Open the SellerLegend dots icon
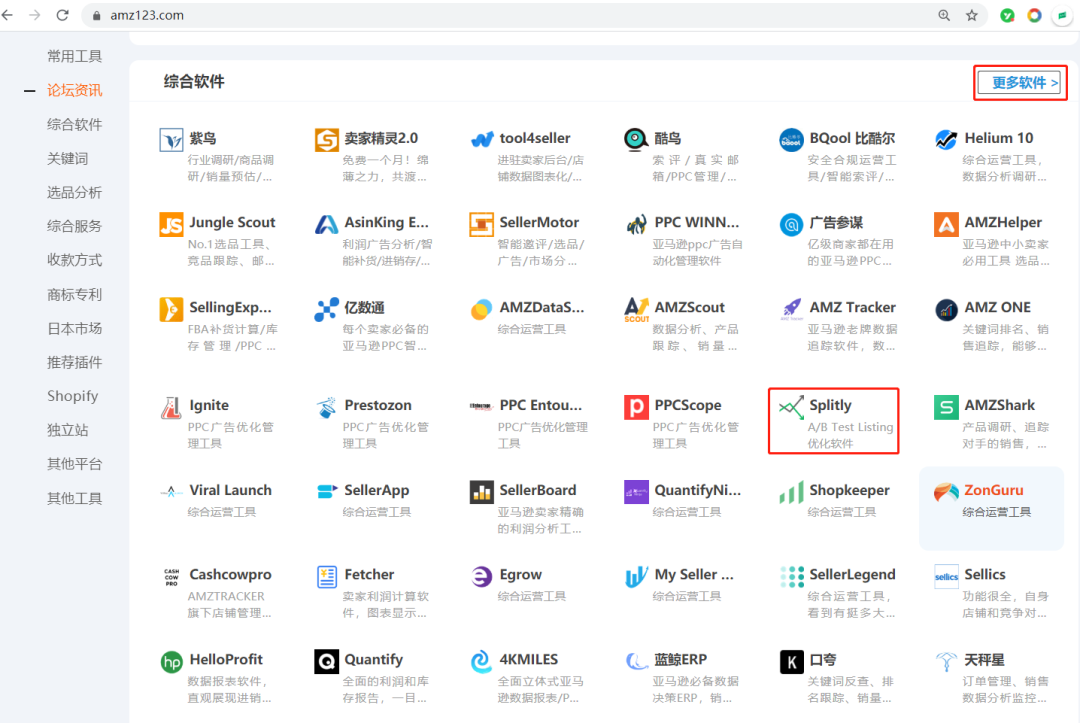Image resolution: width=1080 pixels, height=723 pixels. [791, 577]
